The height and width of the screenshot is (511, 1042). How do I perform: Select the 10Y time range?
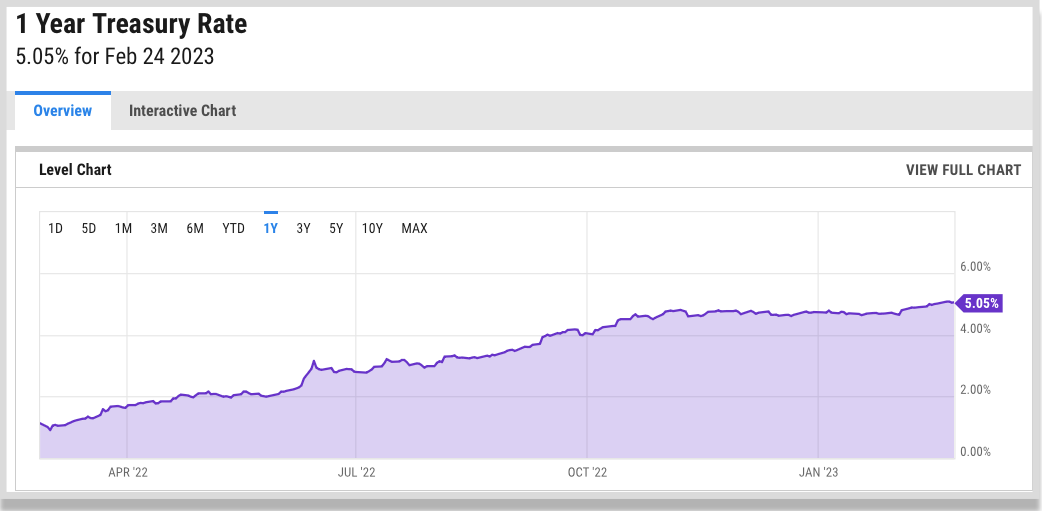tap(373, 229)
